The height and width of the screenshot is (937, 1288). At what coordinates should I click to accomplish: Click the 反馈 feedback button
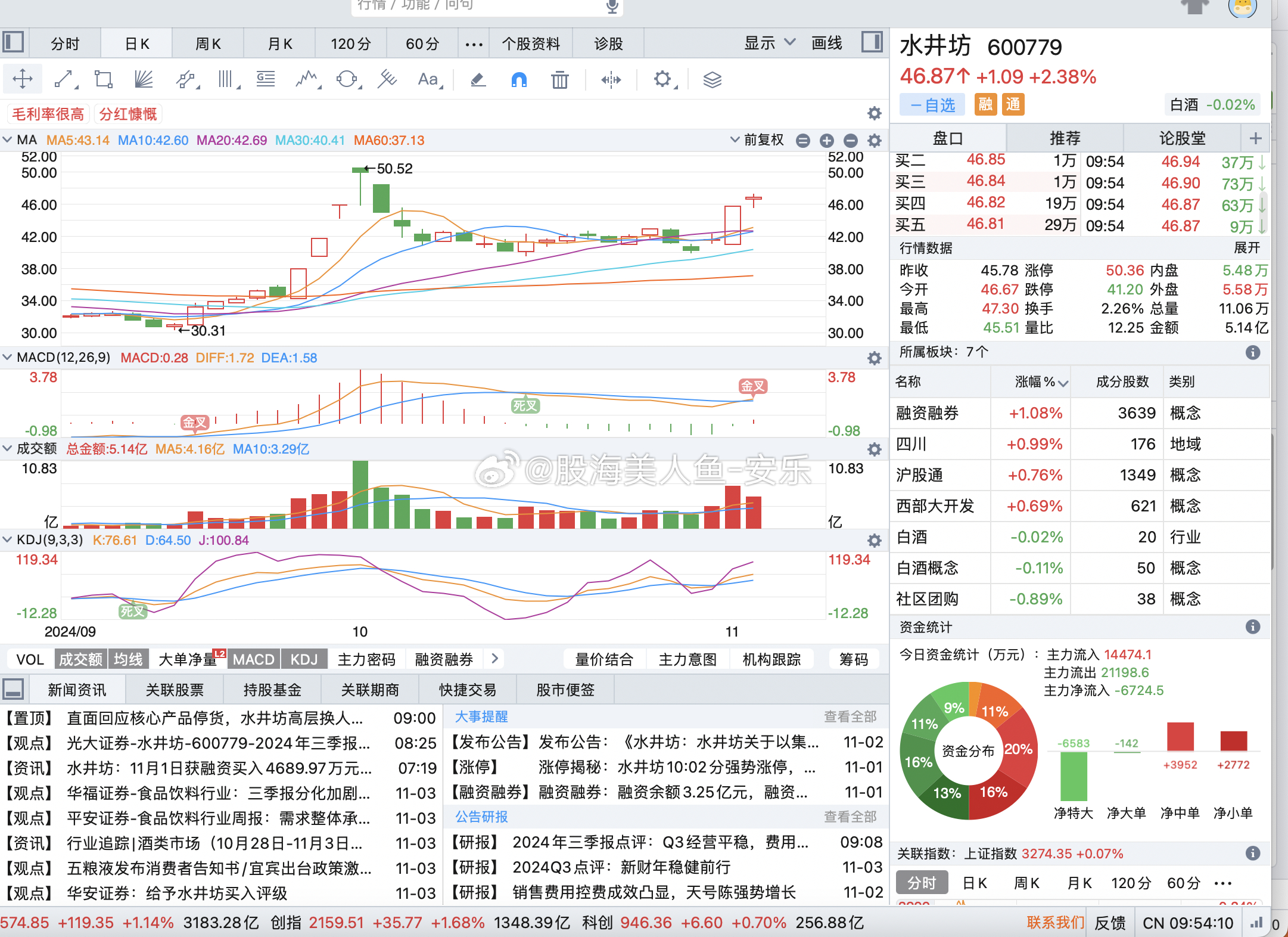point(1110,923)
